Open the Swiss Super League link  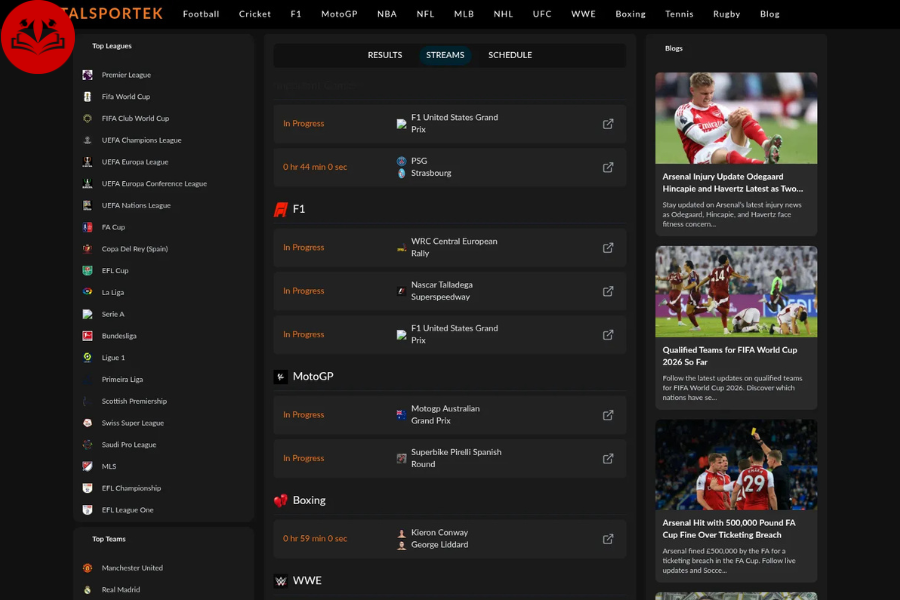[133, 423]
